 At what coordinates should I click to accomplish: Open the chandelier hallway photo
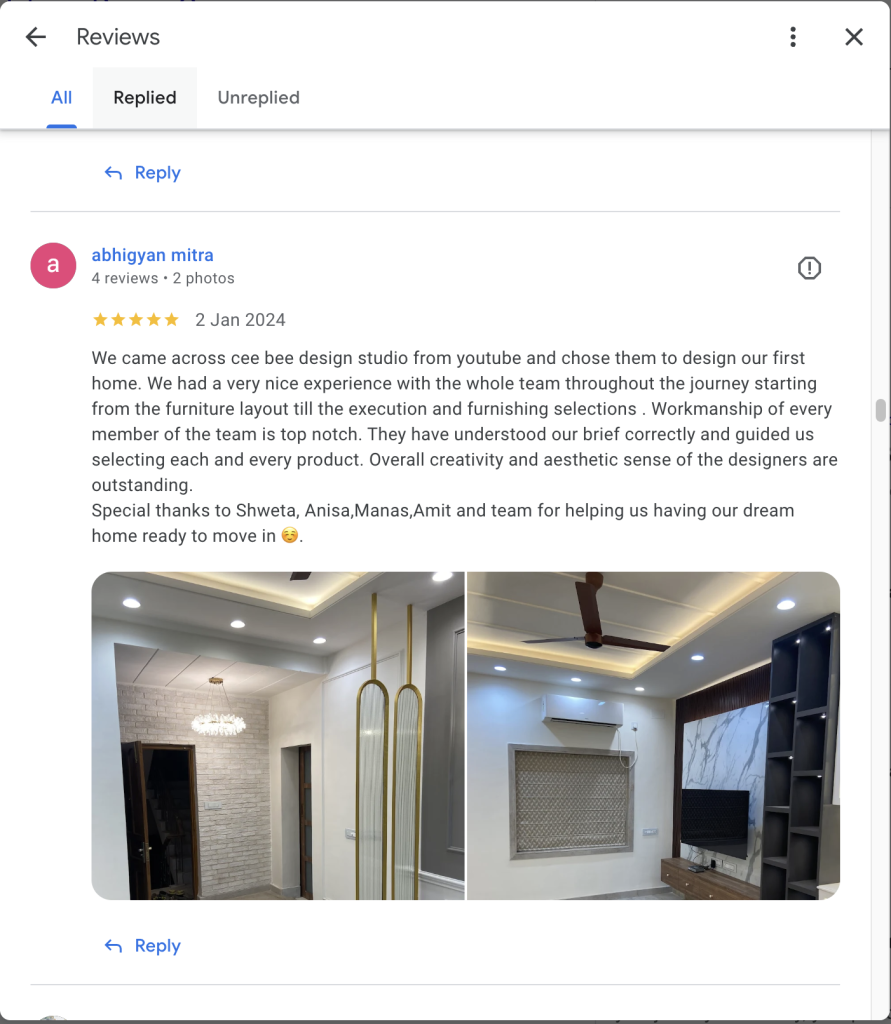pyautogui.click(x=278, y=736)
